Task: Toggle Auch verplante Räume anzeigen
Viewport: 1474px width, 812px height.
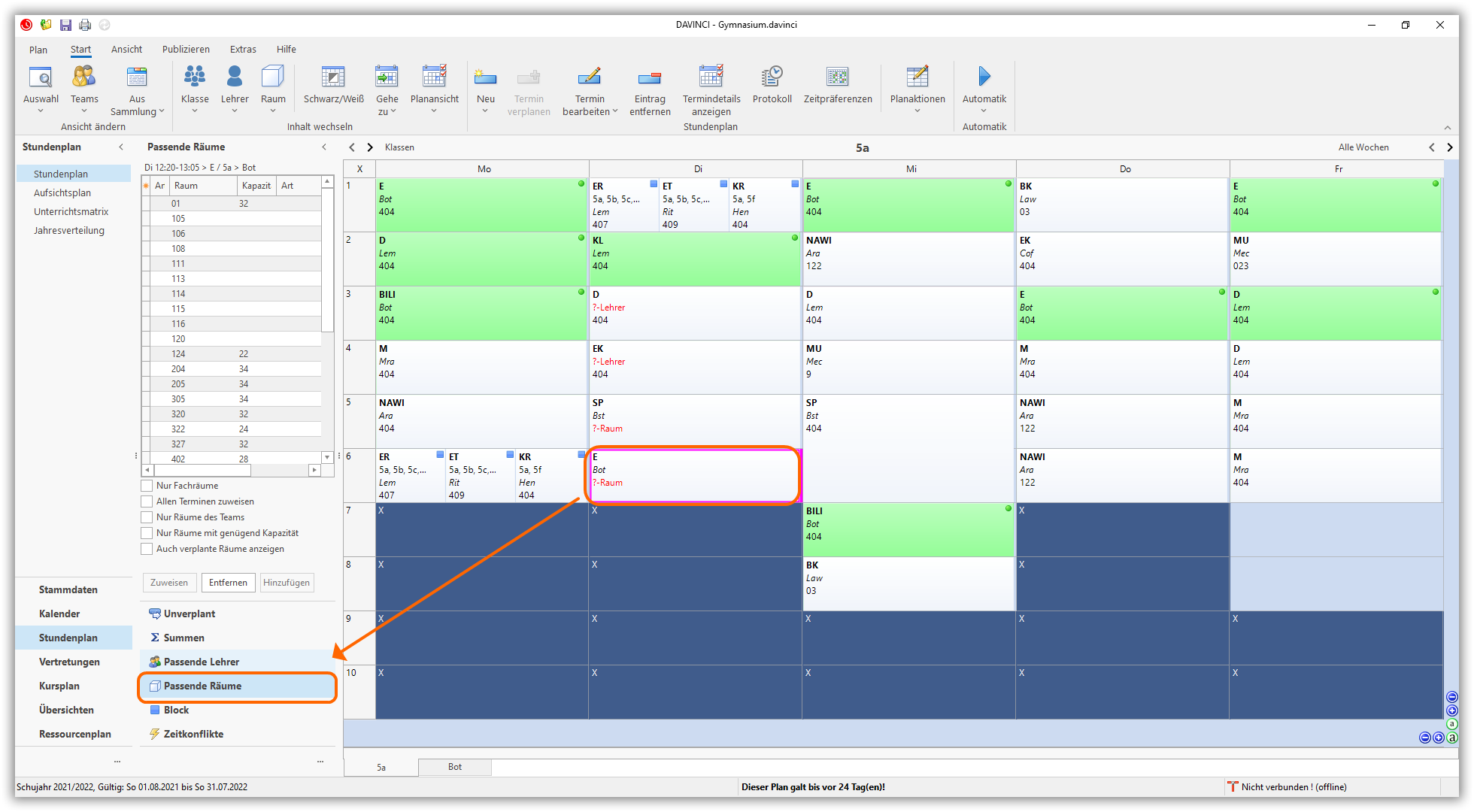Action: click(x=147, y=549)
